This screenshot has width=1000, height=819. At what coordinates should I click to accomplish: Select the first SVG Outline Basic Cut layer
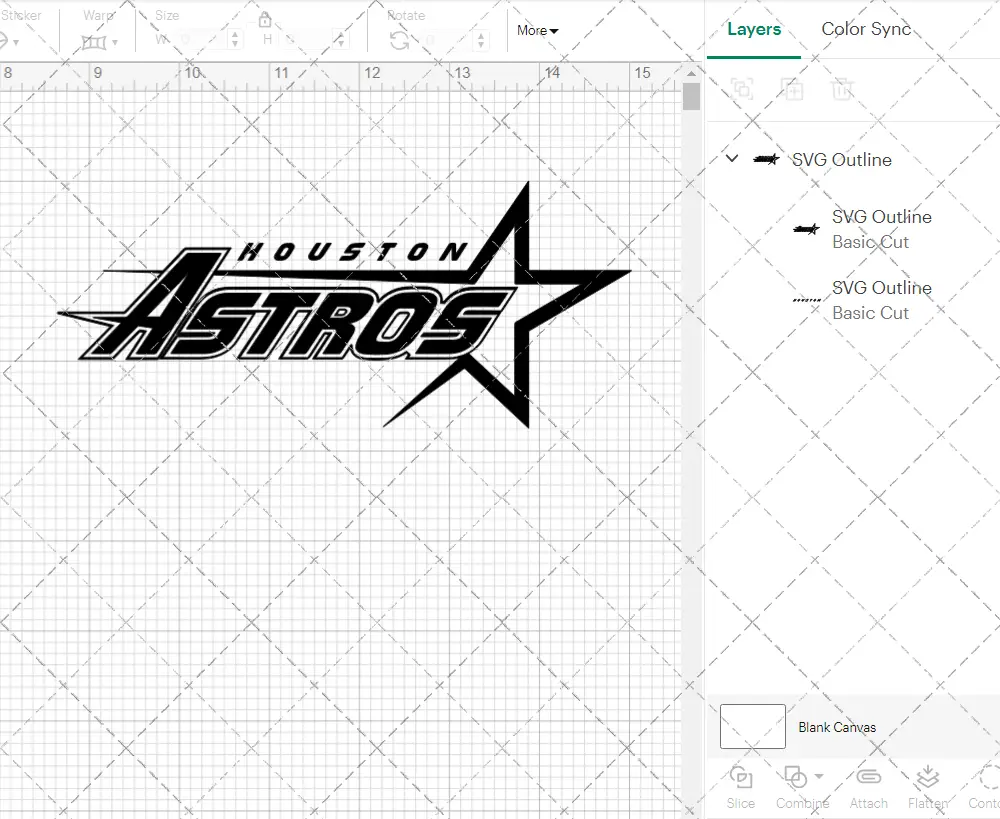pyautogui.click(x=881, y=229)
